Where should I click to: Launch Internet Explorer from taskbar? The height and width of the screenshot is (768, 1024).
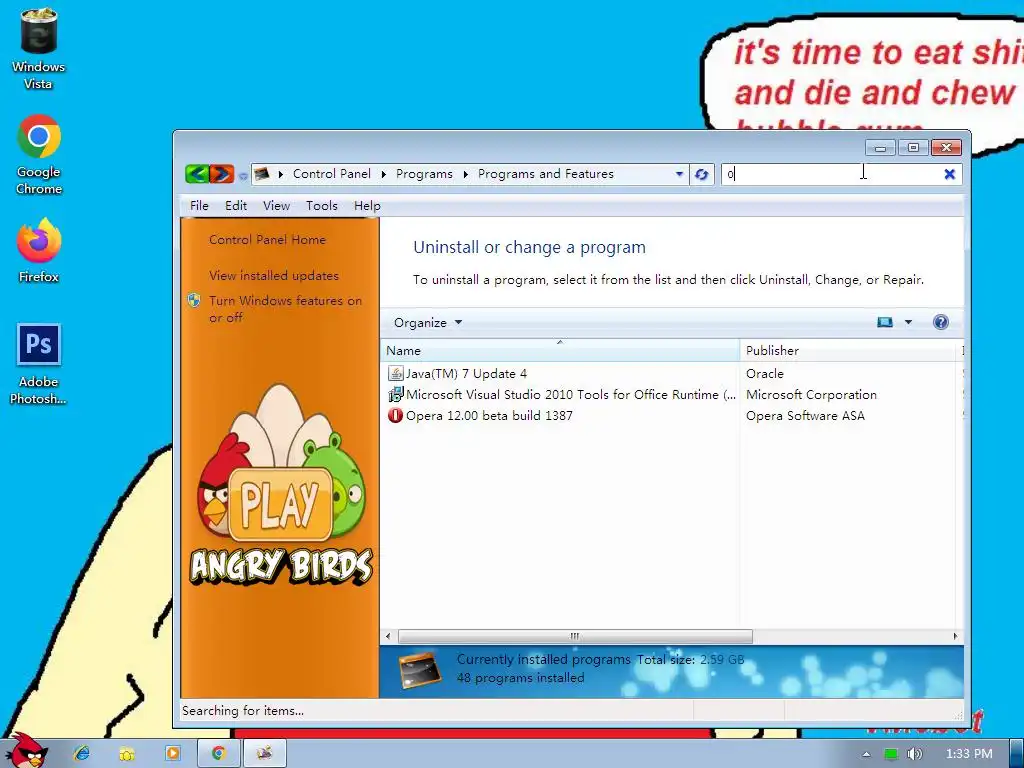[82, 754]
